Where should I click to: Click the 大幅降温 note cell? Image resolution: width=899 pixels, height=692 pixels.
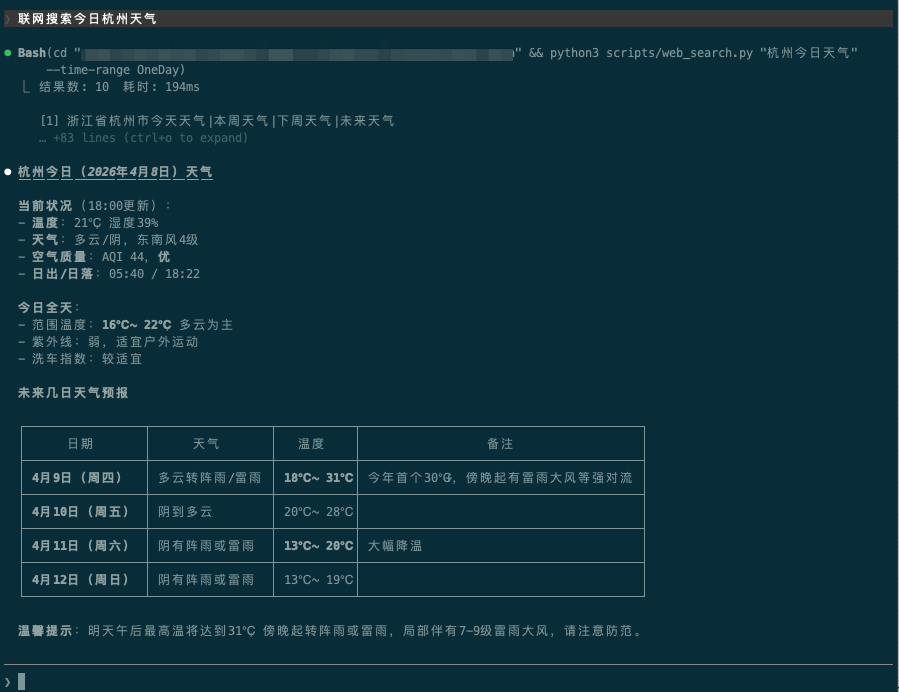click(x=501, y=546)
